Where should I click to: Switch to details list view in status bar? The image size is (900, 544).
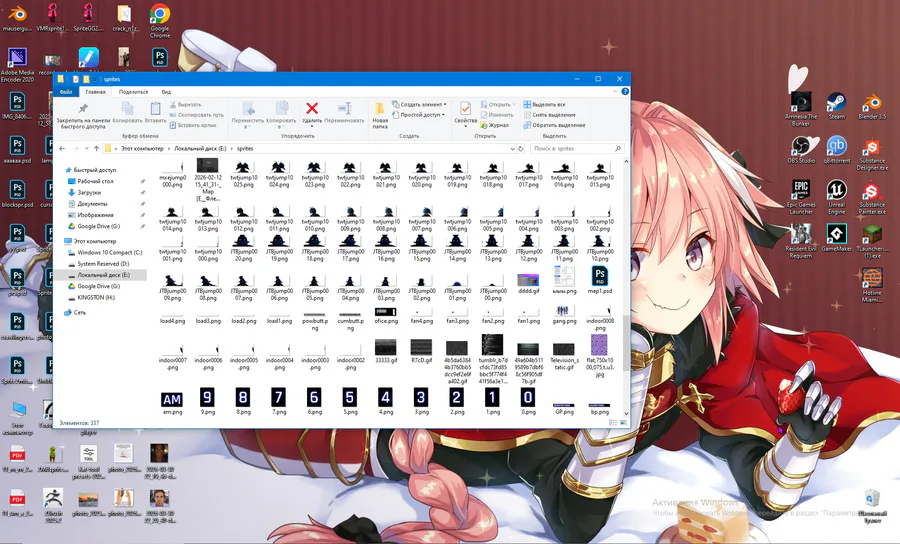[x=612, y=423]
